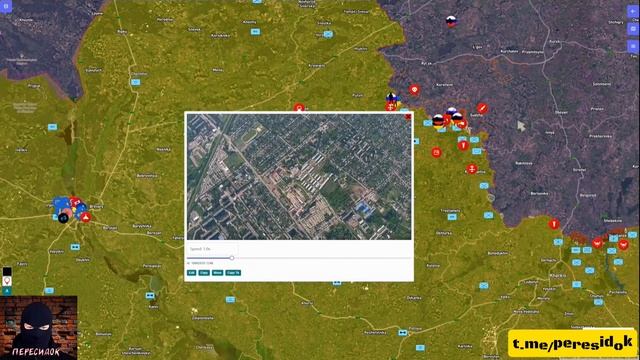Click the blue unit icon near Poltava
640x360 pixels.
point(403,333)
